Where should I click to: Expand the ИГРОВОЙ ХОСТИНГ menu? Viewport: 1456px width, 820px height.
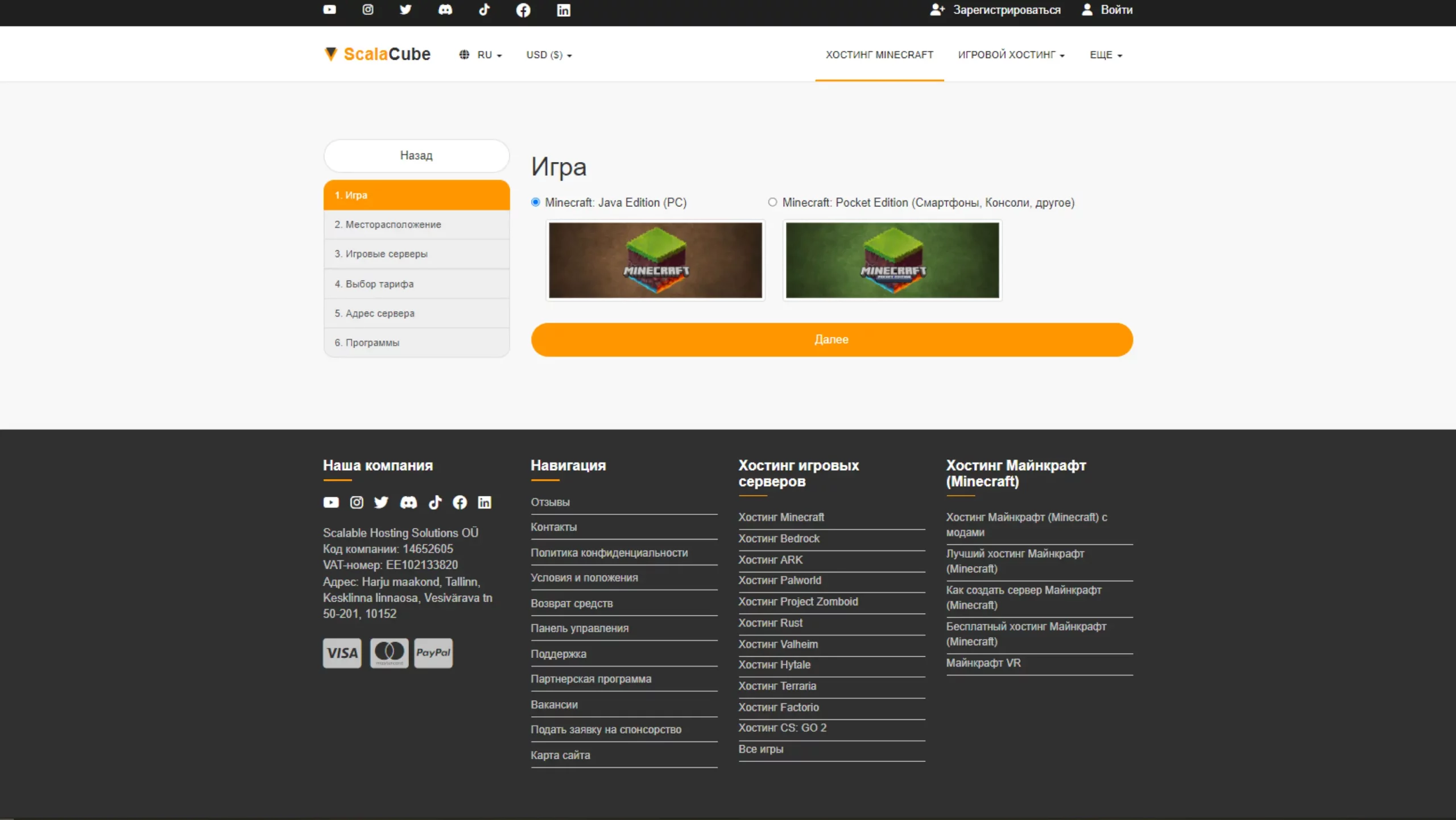click(x=1011, y=55)
